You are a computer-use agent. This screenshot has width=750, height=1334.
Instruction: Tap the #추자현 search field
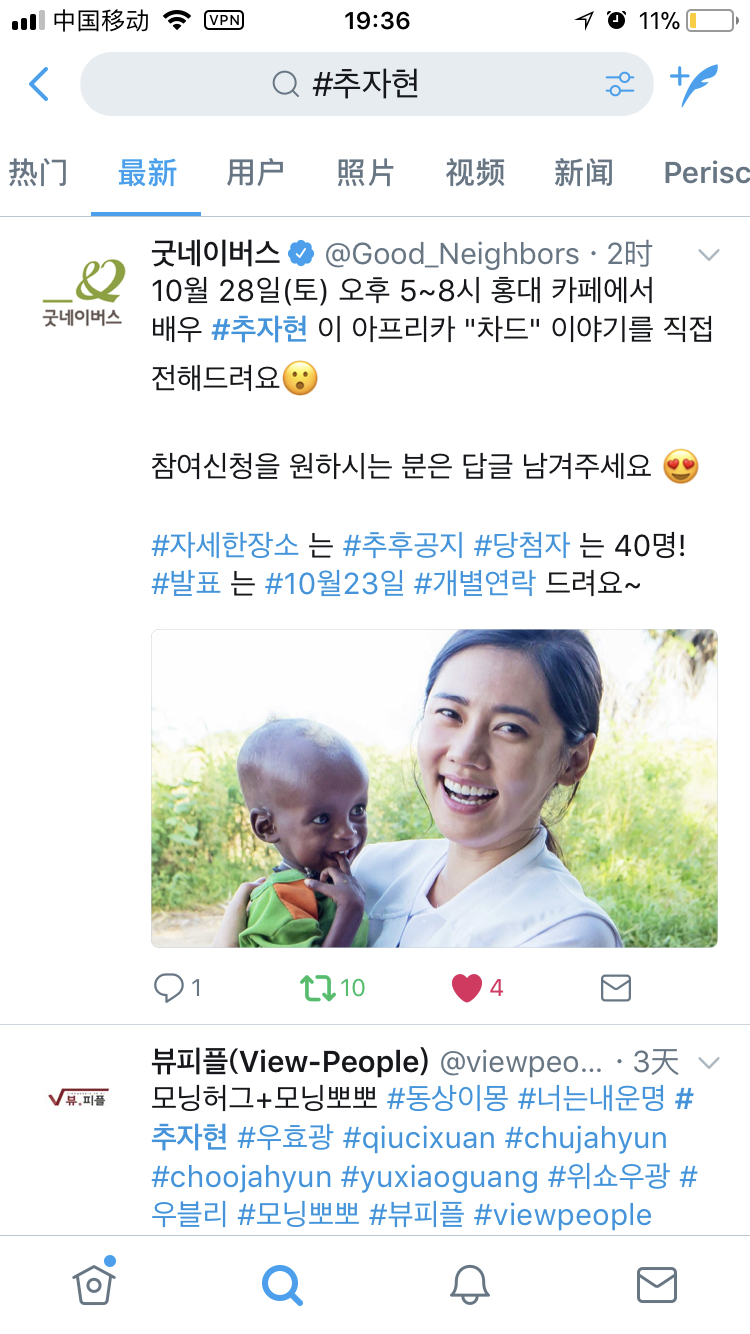tap(366, 84)
